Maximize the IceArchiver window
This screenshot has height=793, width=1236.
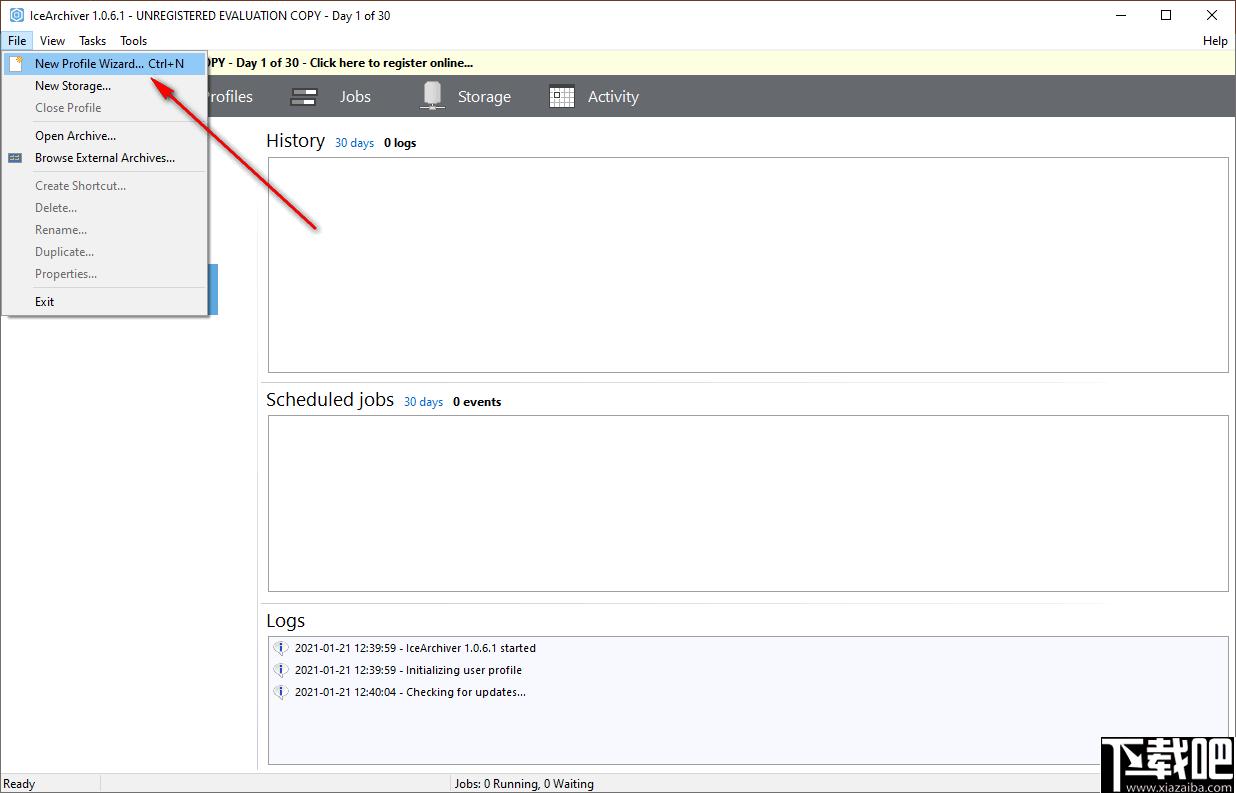[1166, 15]
